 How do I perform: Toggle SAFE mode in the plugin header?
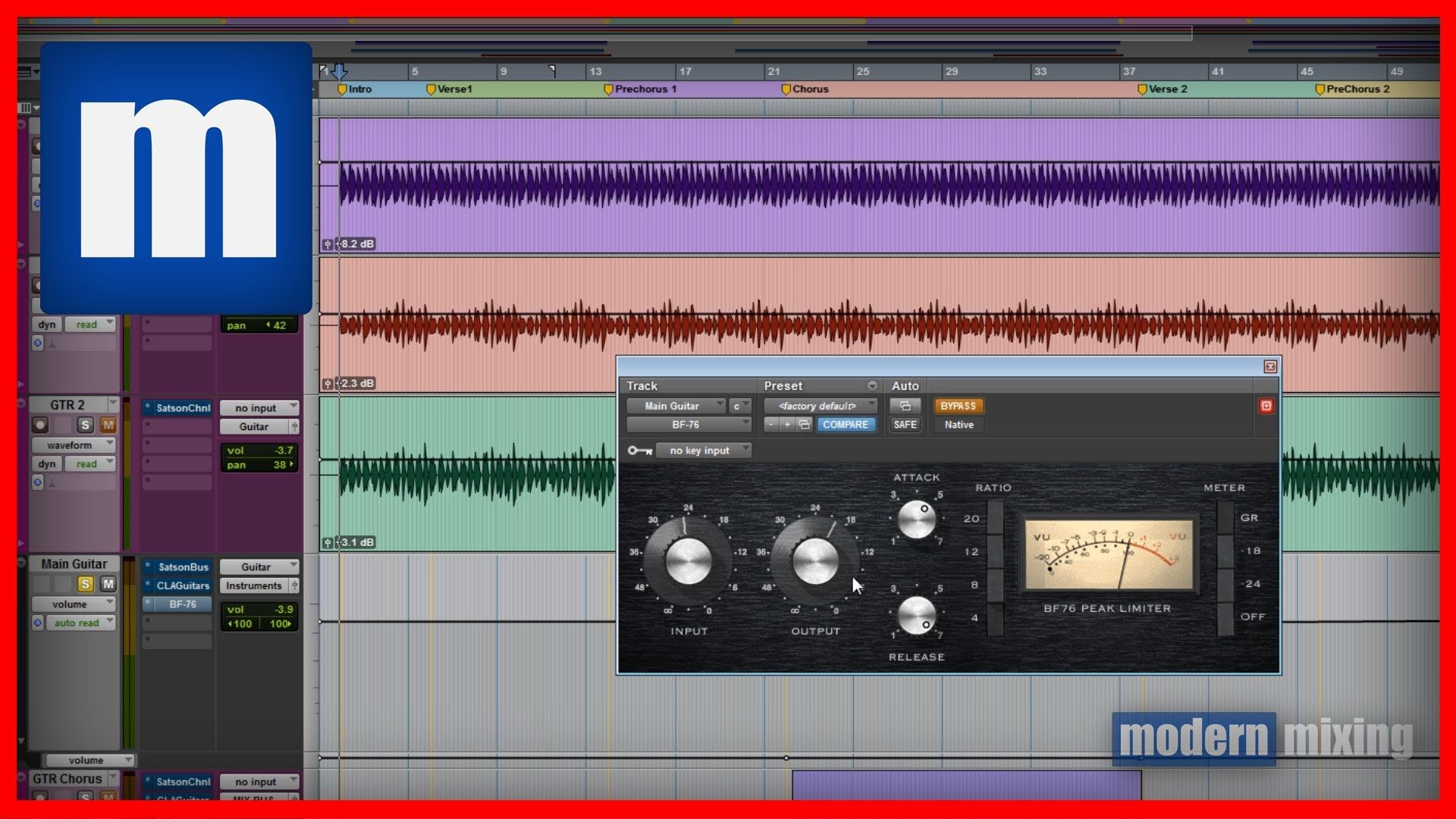(x=905, y=424)
